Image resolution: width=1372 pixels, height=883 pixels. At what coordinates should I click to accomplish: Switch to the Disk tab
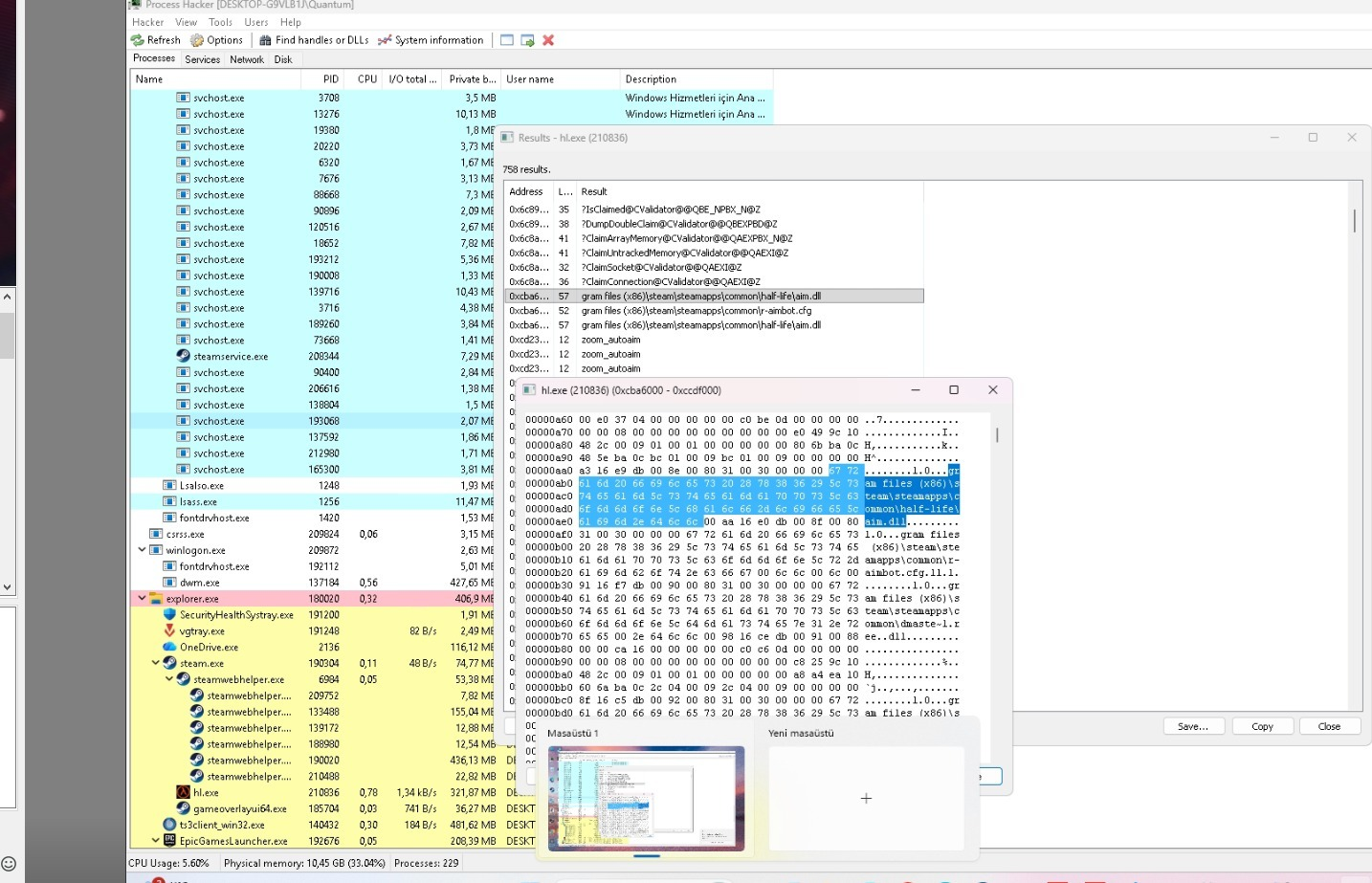pyautogui.click(x=283, y=59)
